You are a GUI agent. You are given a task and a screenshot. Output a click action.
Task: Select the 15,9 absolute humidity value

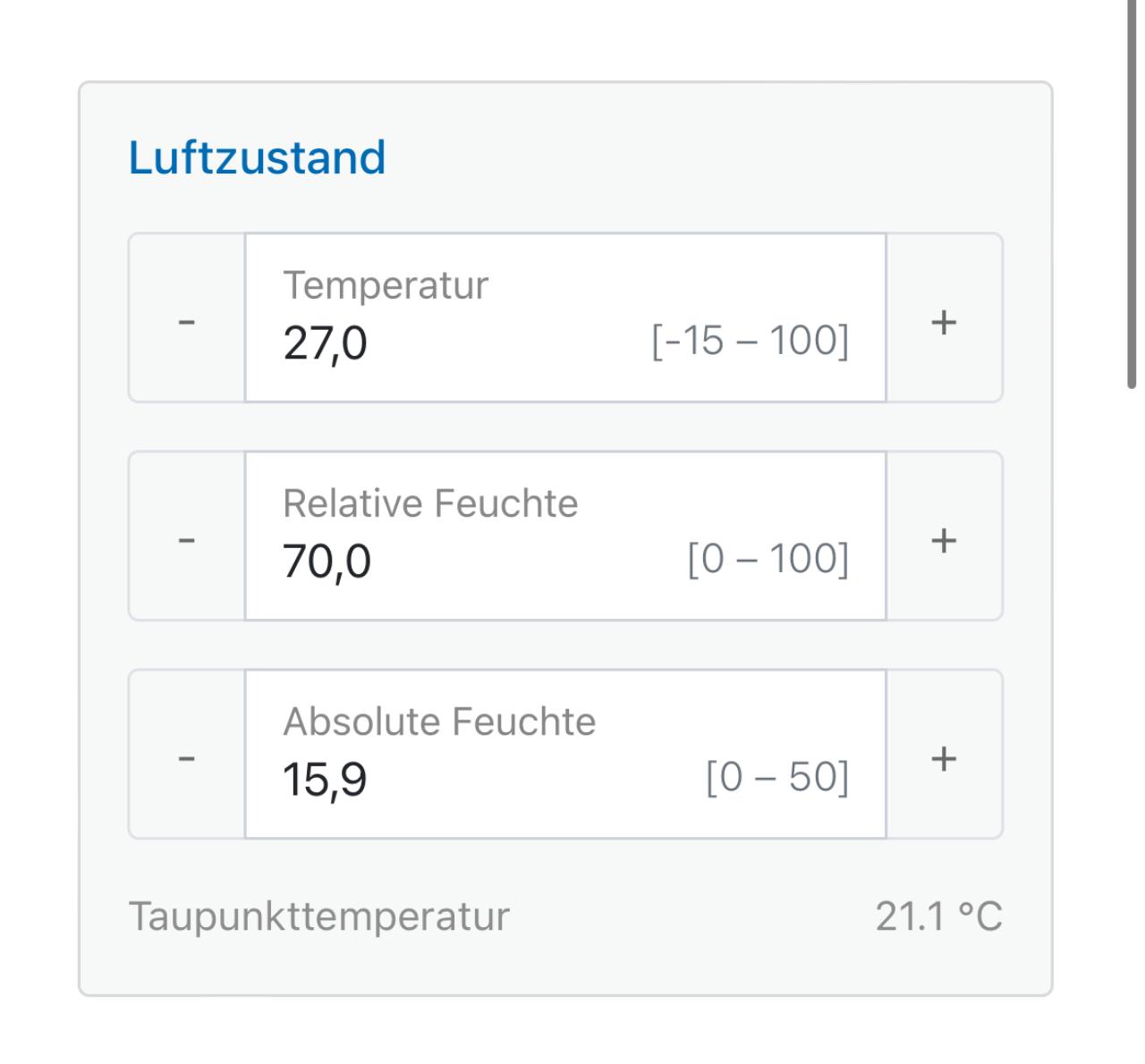(x=325, y=780)
